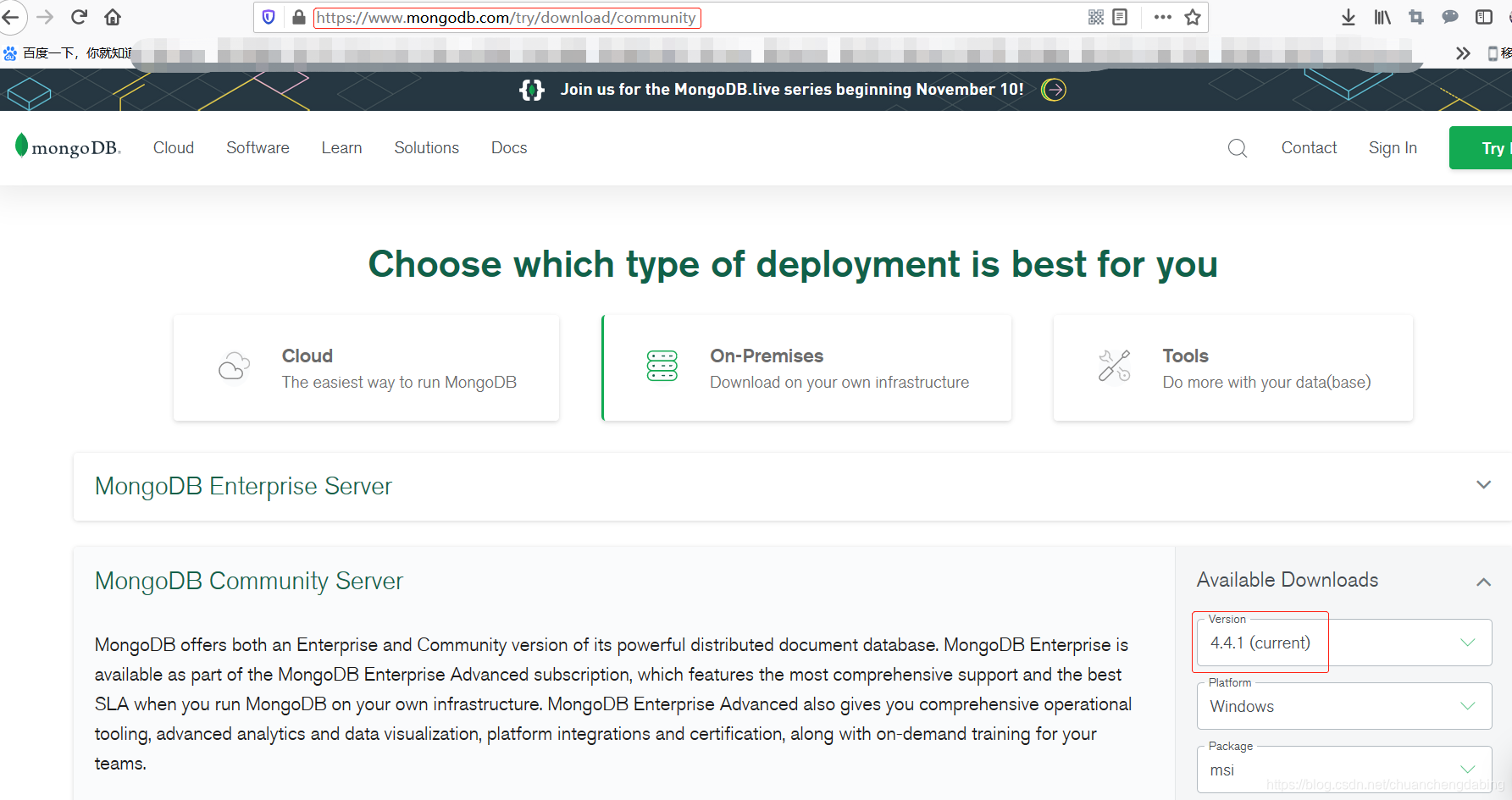
Task: Open the Baidu bookmark in bookmarks bar
Action: point(68,53)
